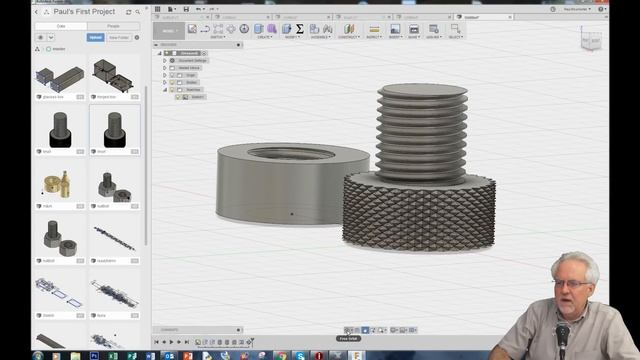Screen dimensions: 640x360
Task: Toggle root component visibility lightbulb
Action: click(167, 53)
